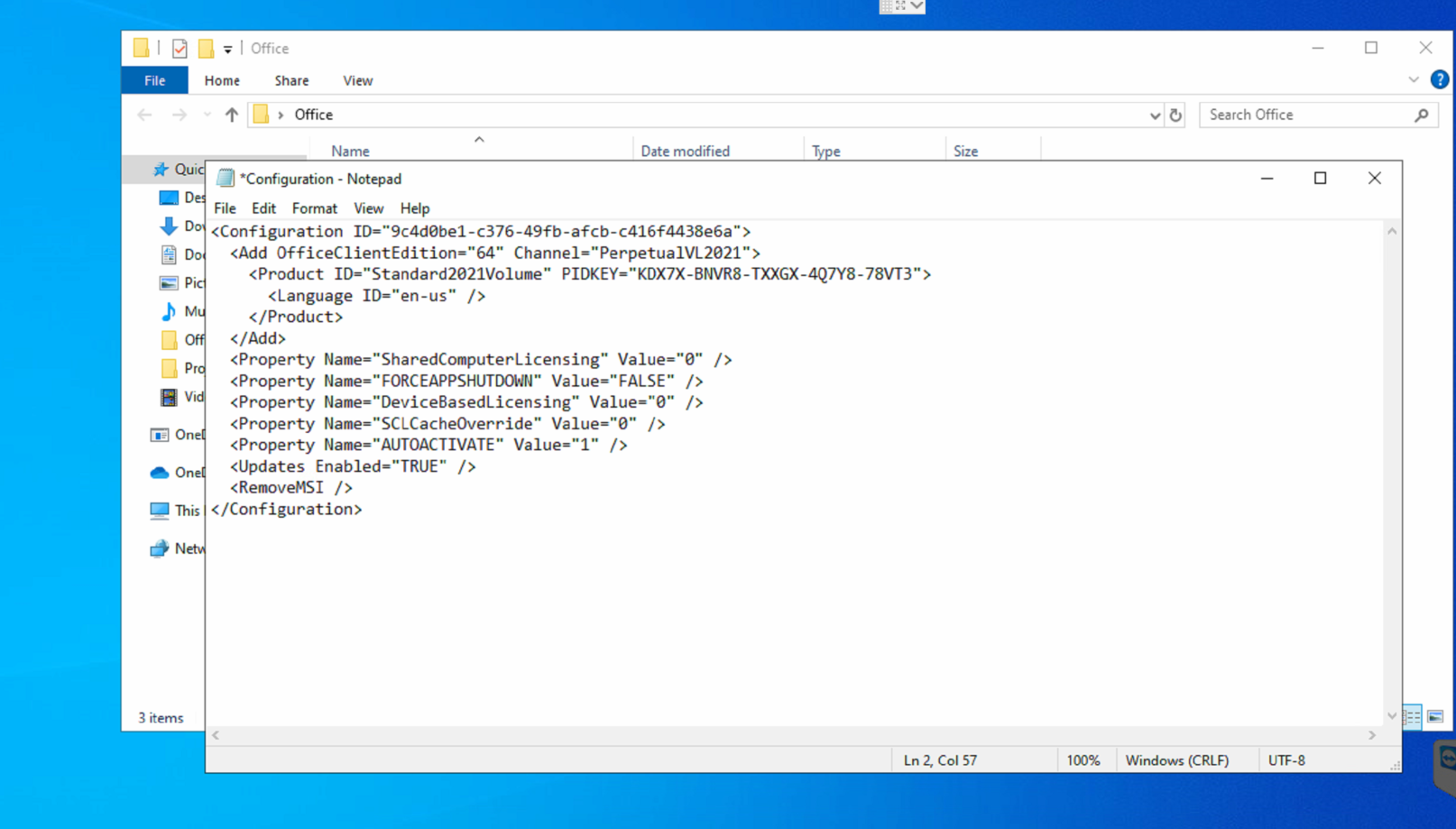Open the File tab in Explorer
The width and height of the screenshot is (1456, 829).
click(x=155, y=80)
